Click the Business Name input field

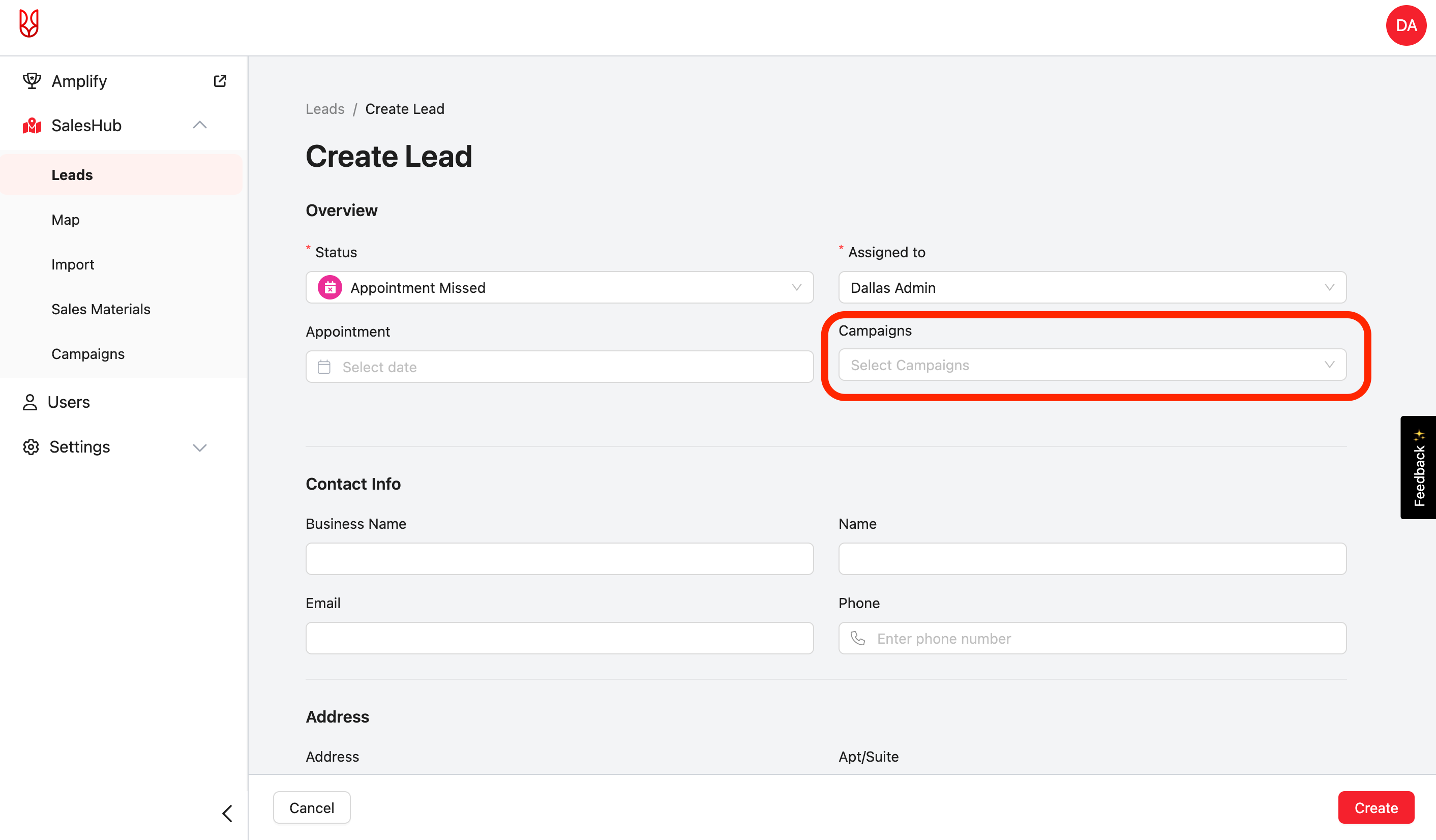(x=559, y=559)
